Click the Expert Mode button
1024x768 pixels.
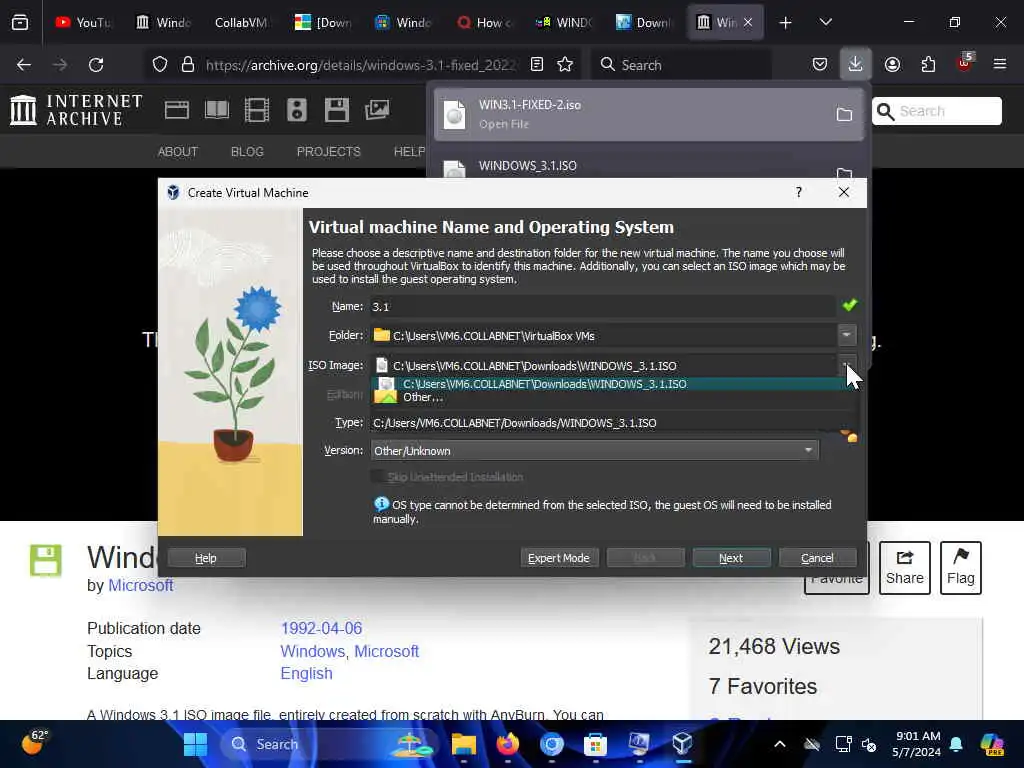[x=558, y=558]
